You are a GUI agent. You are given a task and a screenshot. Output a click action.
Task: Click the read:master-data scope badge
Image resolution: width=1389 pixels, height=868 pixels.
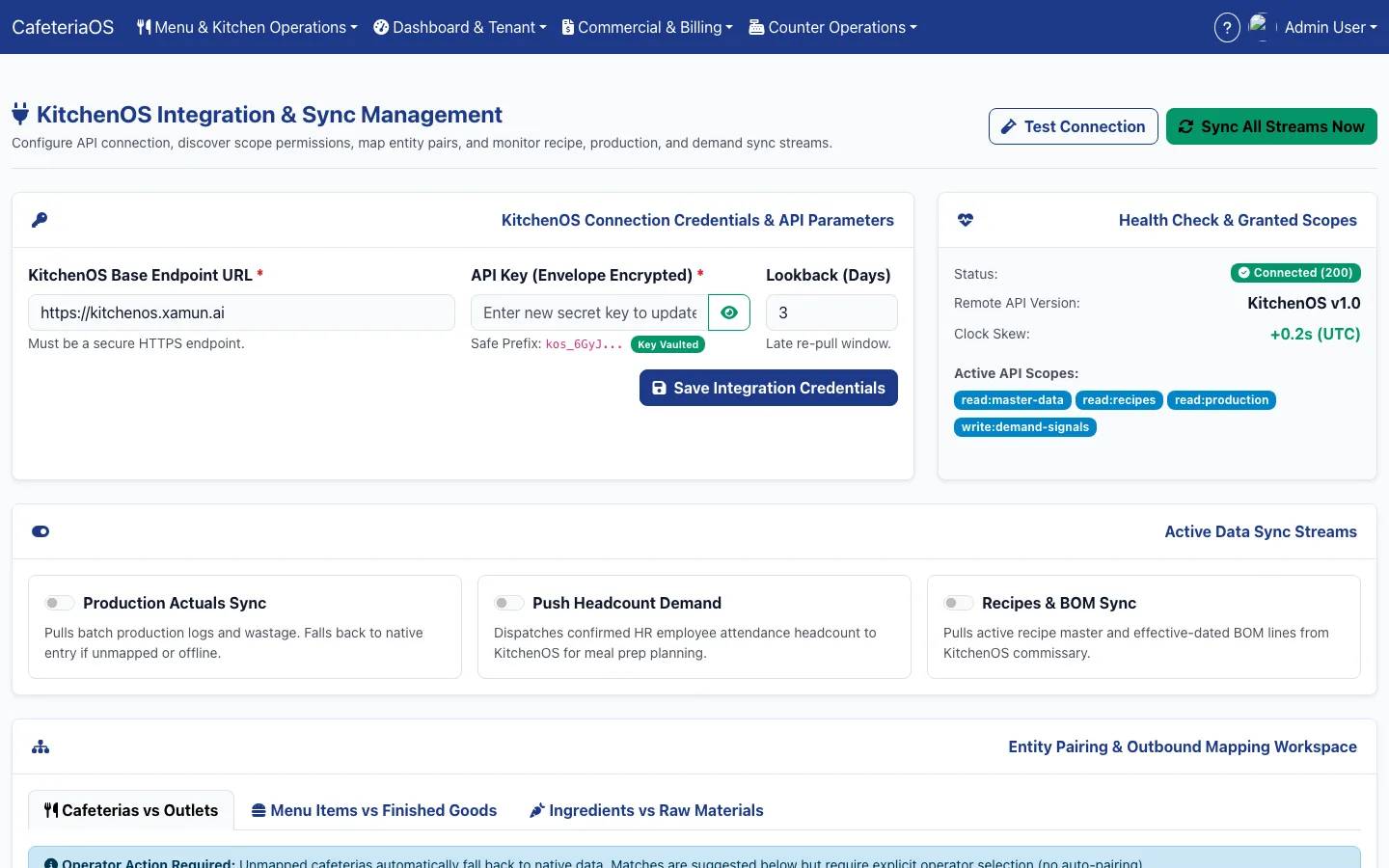pos(1012,400)
